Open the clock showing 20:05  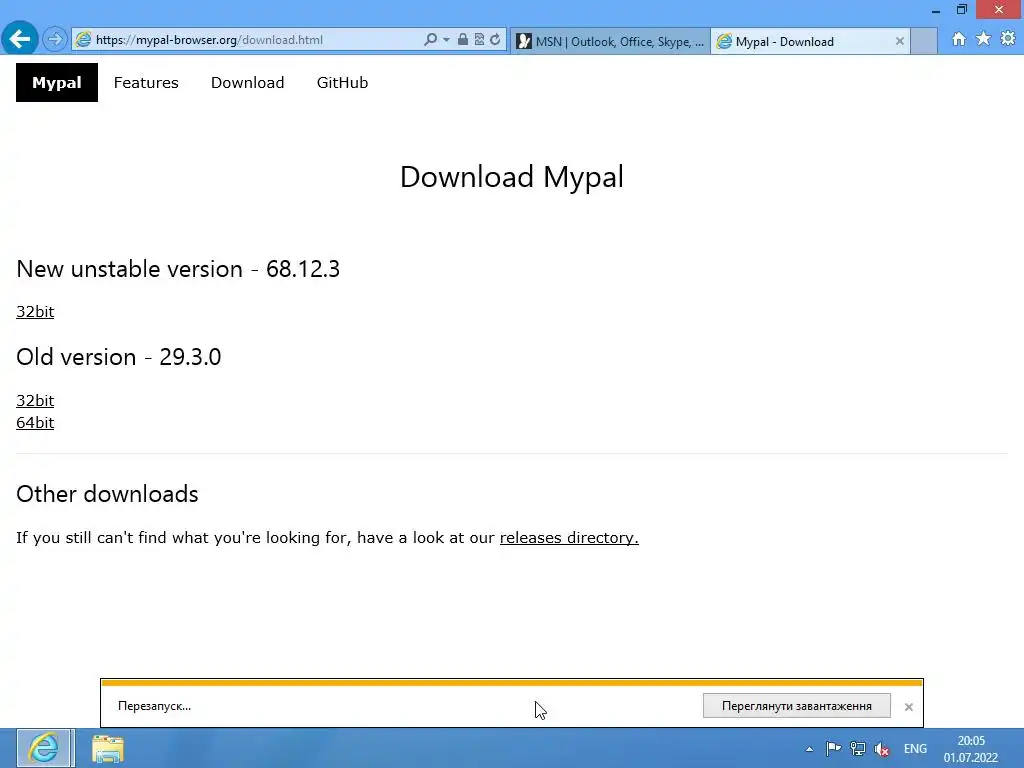pos(971,749)
